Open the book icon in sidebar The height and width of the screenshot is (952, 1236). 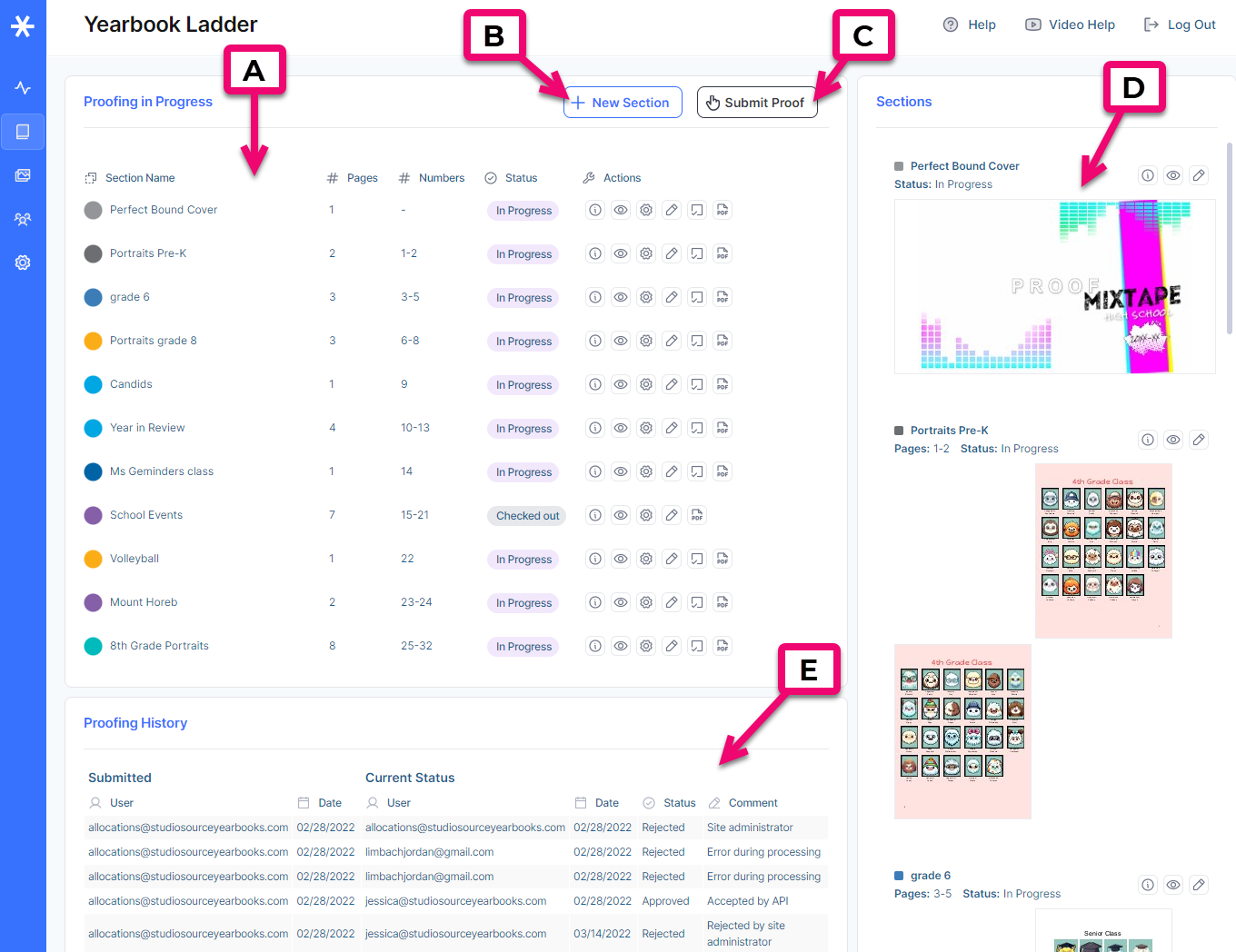pyautogui.click(x=23, y=132)
